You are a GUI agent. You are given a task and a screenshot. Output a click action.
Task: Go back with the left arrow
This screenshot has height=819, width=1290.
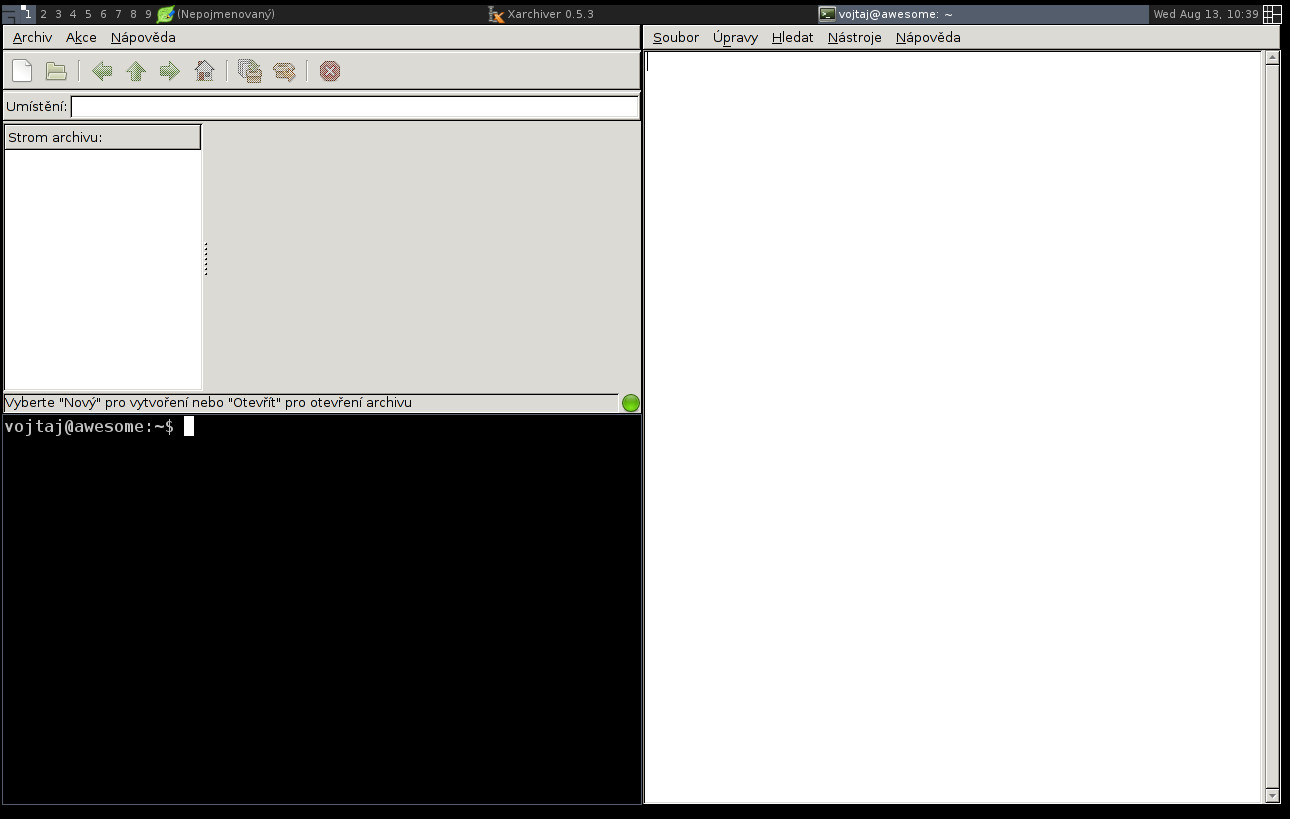click(102, 71)
